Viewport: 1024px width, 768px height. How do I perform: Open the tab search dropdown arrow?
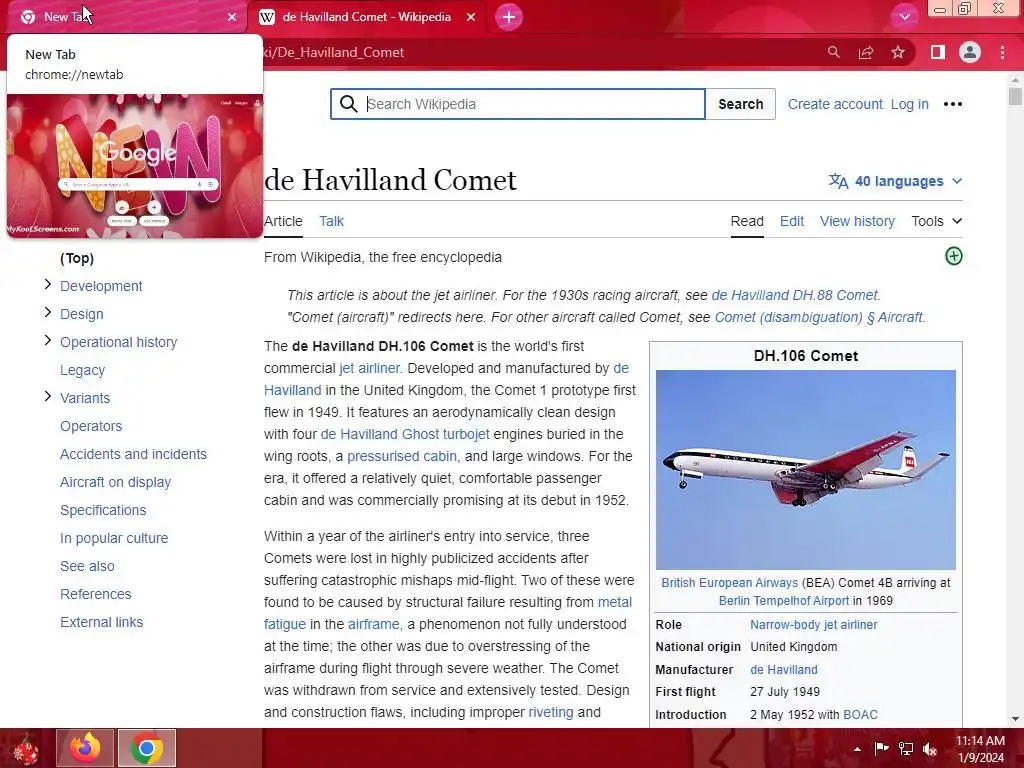[x=904, y=17]
